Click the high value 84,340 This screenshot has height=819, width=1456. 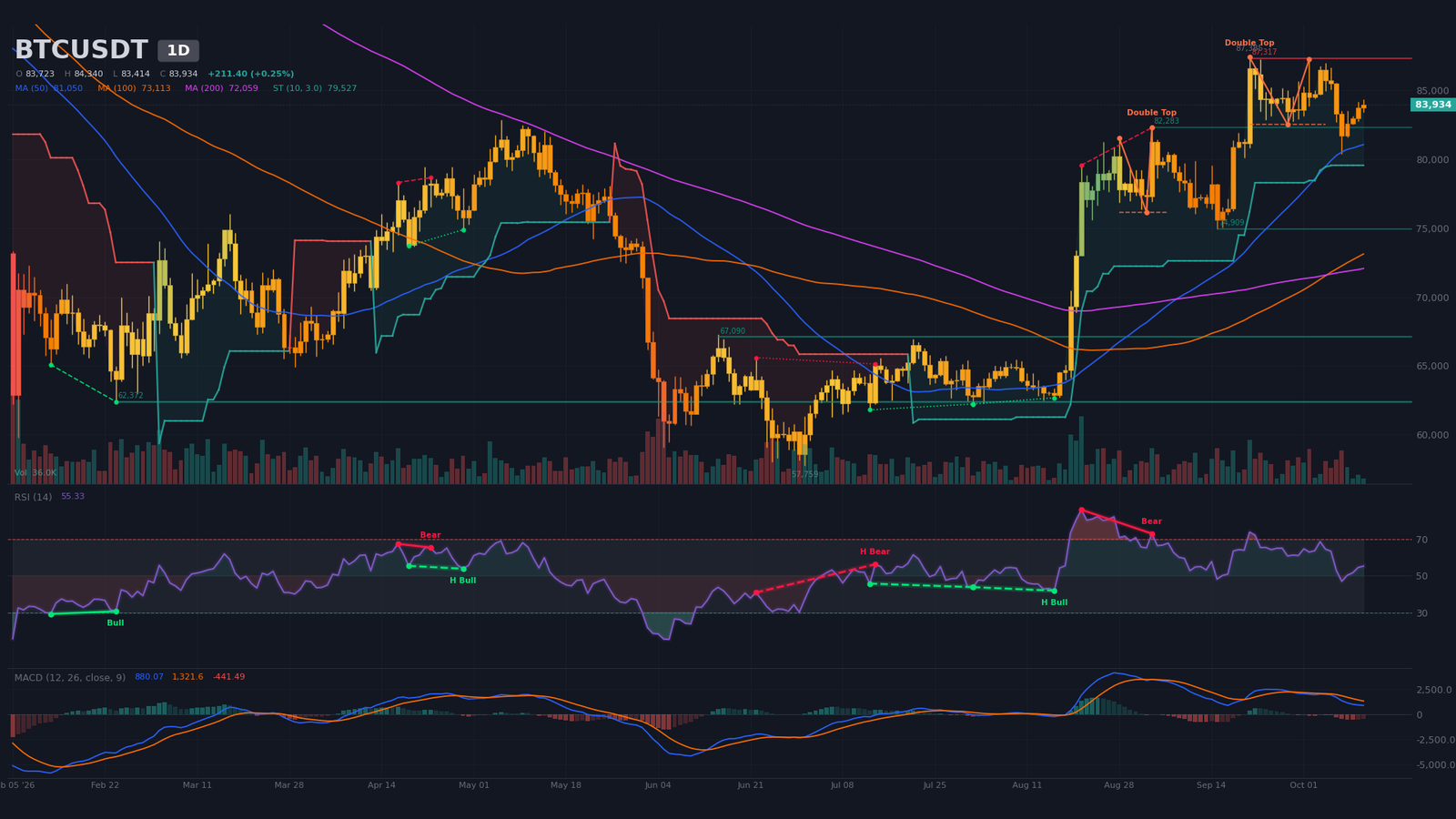[88, 74]
